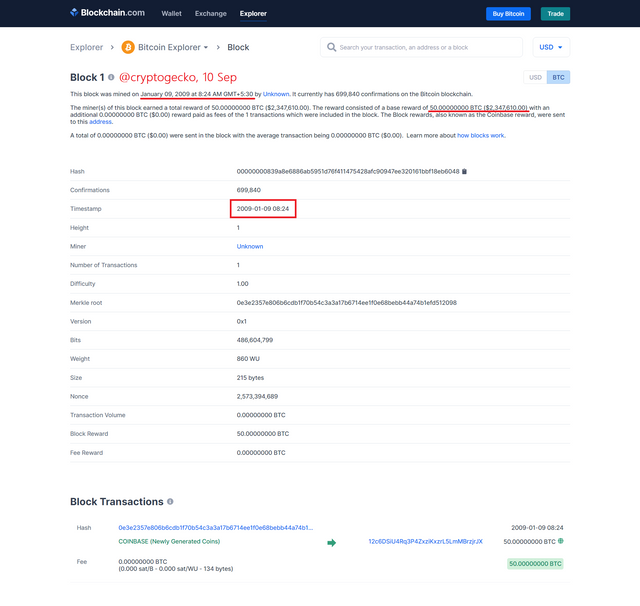Click the search magnifier icon
The image size is (640, 606).
pos(331,47)
